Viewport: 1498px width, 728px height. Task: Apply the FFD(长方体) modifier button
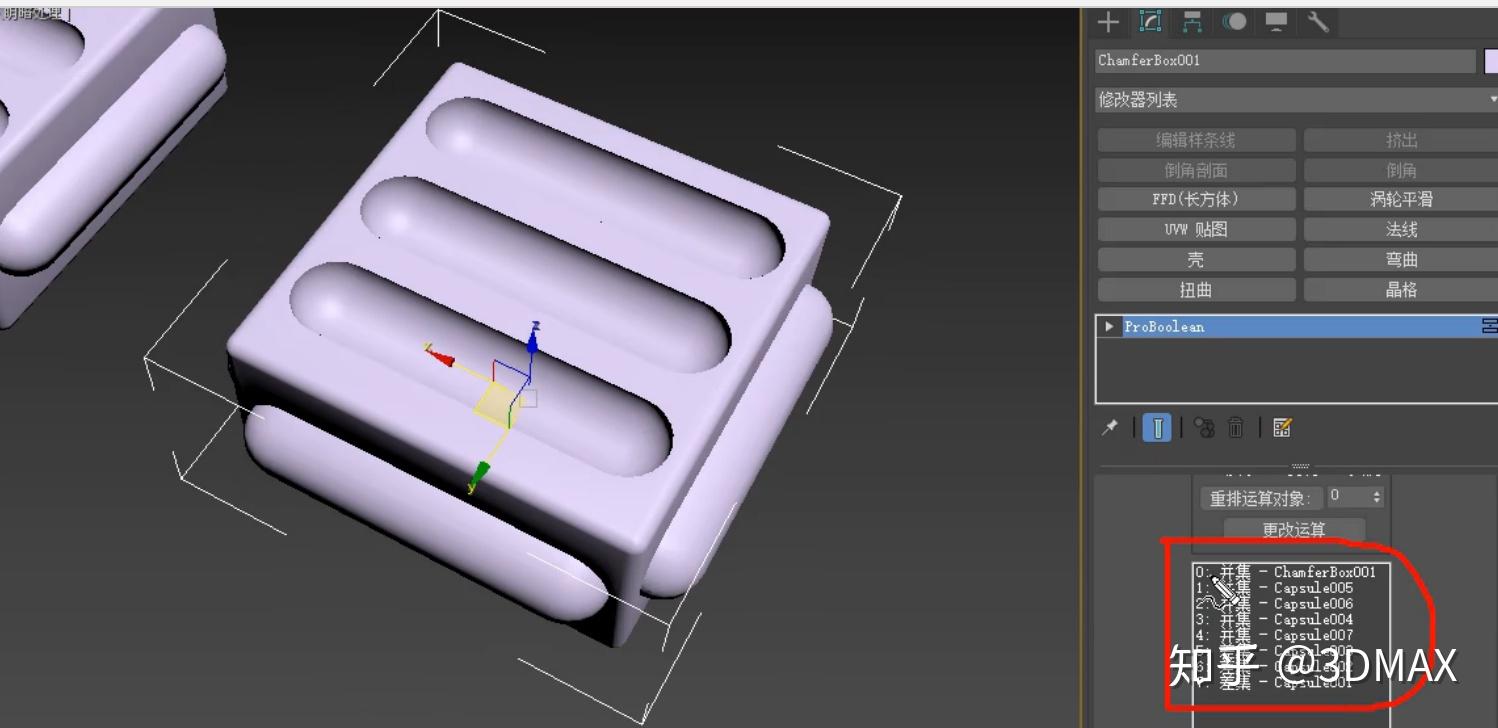click(x=1197, y=199)
